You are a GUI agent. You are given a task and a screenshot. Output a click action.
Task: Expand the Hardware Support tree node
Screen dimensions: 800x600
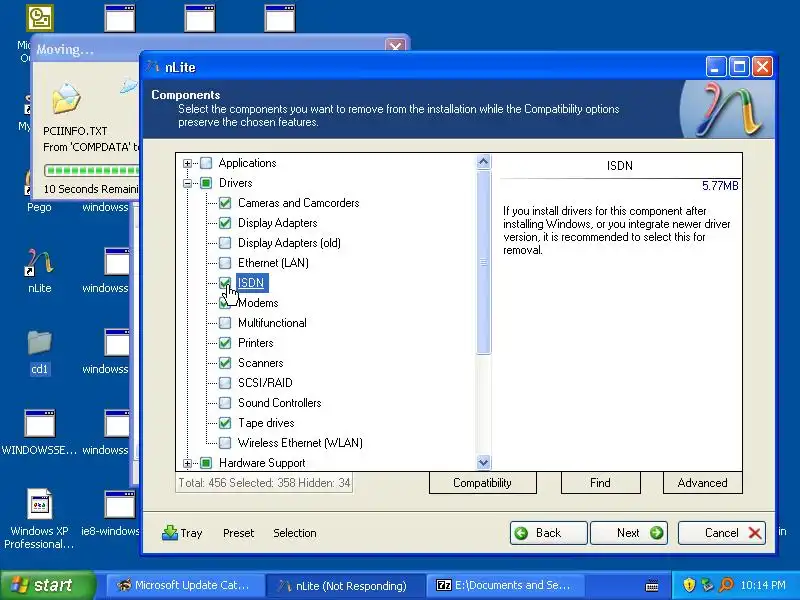point(187,463)
